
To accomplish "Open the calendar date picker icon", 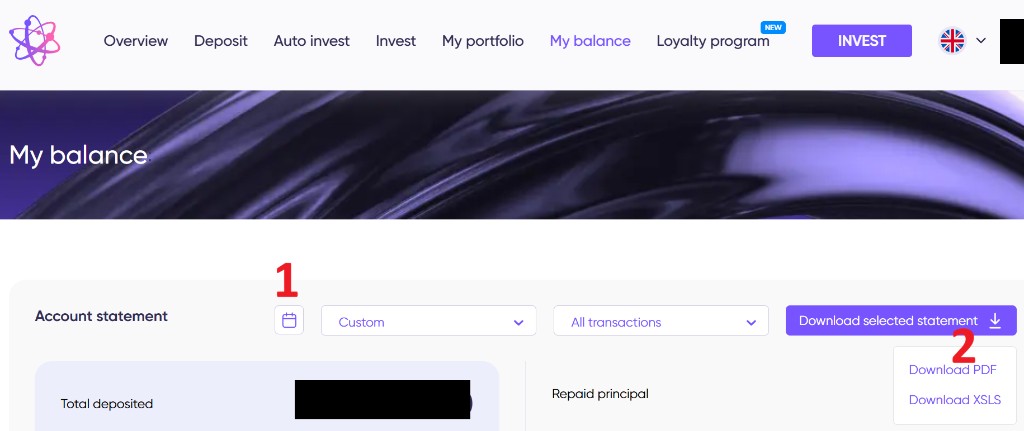I will (x=289, y=321).
